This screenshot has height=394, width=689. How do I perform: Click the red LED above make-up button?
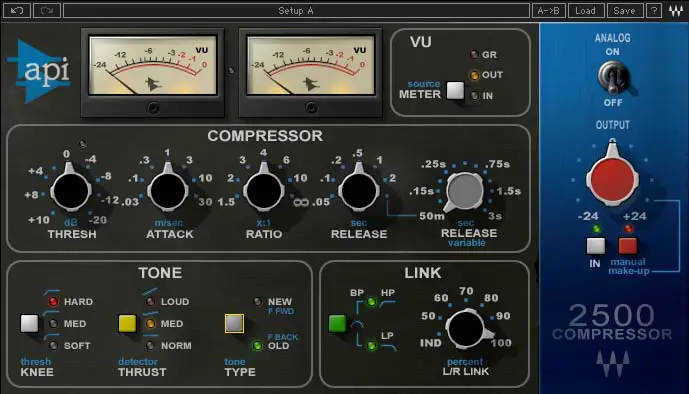(628, 229)
